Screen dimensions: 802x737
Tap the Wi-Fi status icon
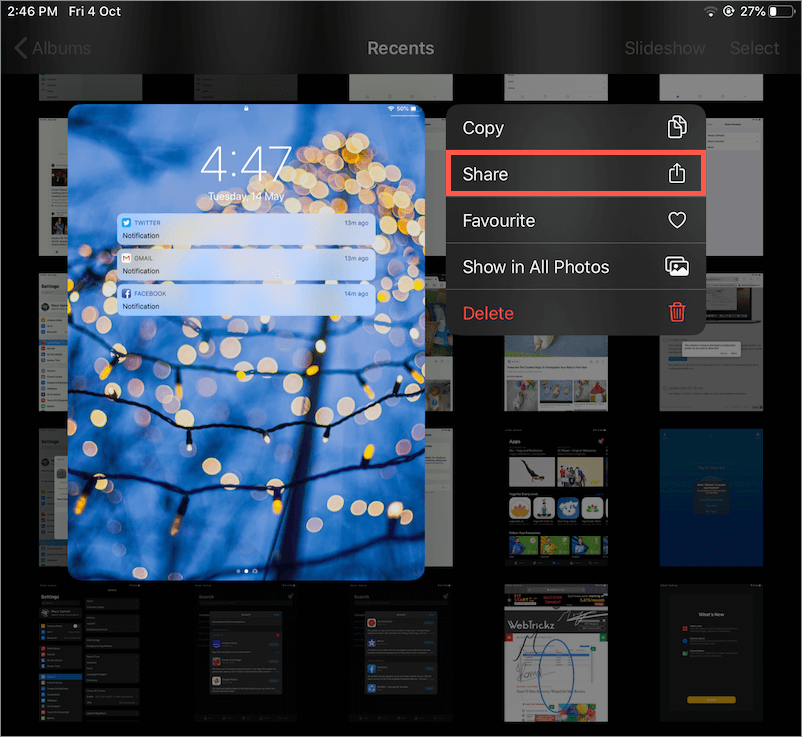click(x=710, y=11)
